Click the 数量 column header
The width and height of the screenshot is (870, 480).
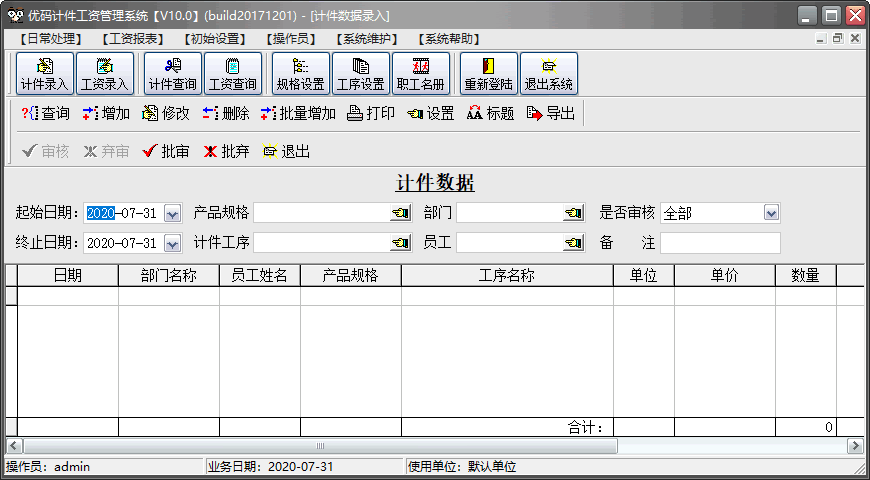[x=806, y=276]
